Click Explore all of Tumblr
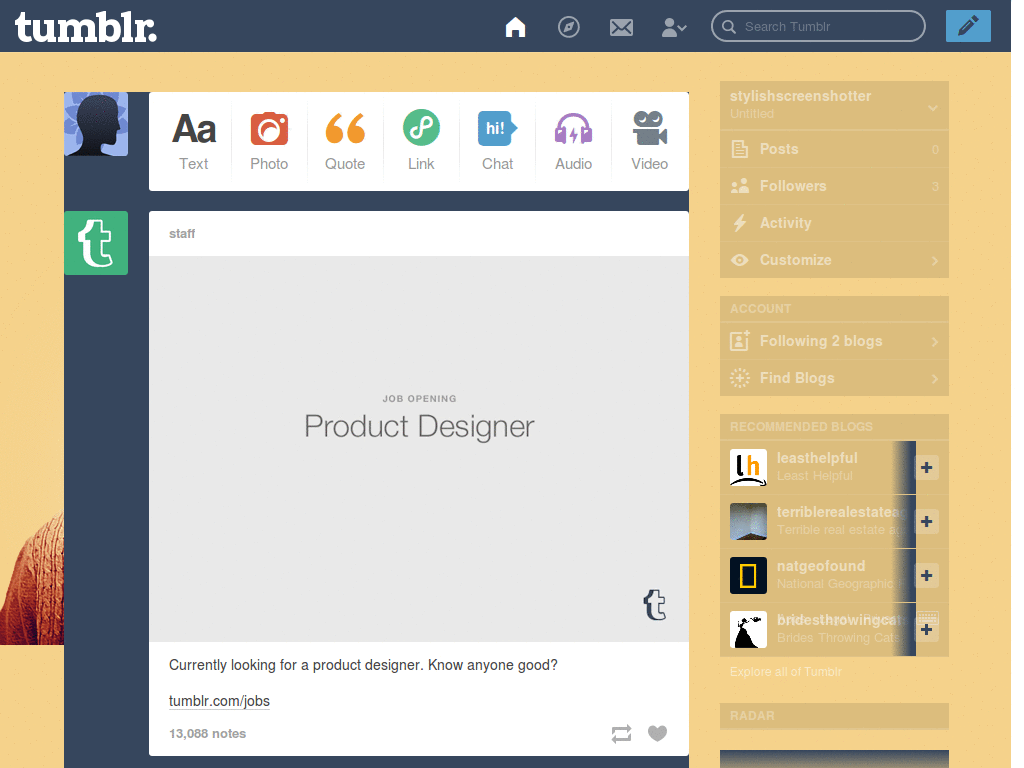 [786, 671]
